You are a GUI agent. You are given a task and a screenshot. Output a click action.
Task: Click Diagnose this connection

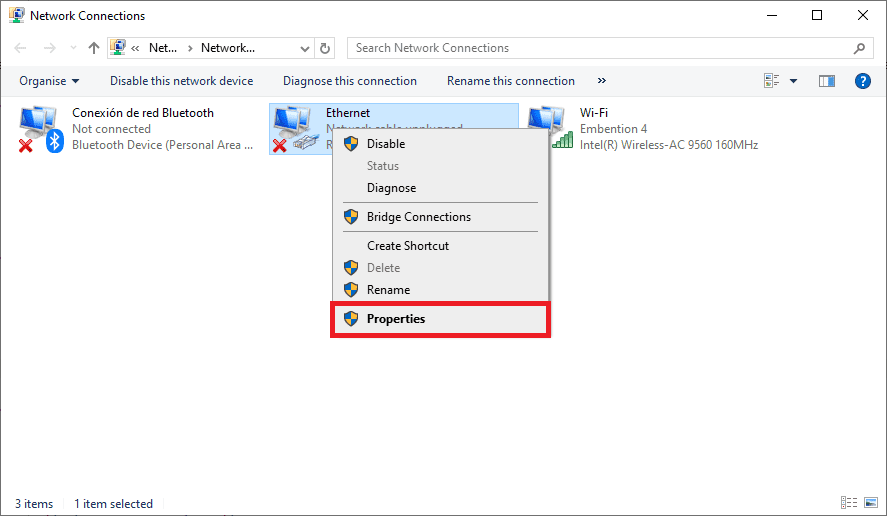pos(349,81)
